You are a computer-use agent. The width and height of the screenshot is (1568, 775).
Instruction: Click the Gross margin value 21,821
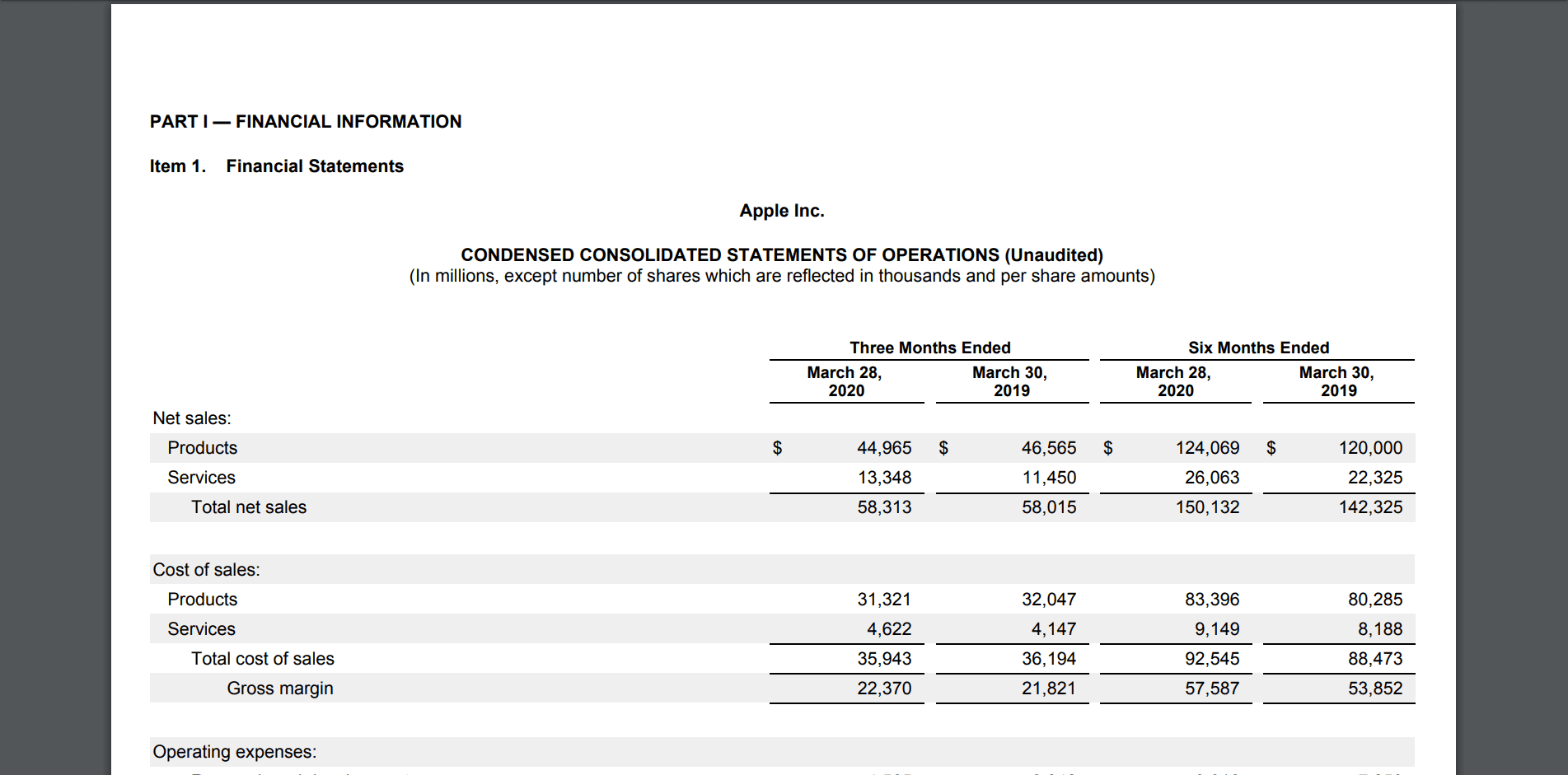1049,689
